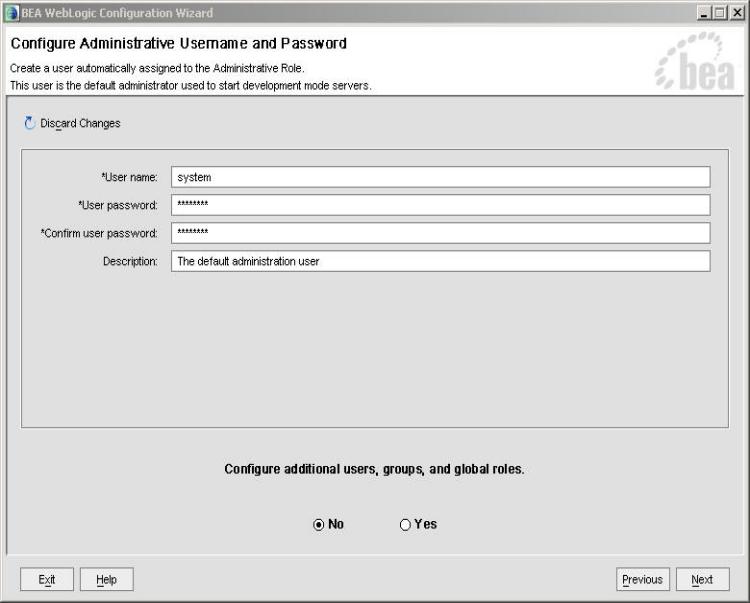Click the "Create a user automatically assigned" line
This screenshot has height=603, width=750.
tap(157, 68)
